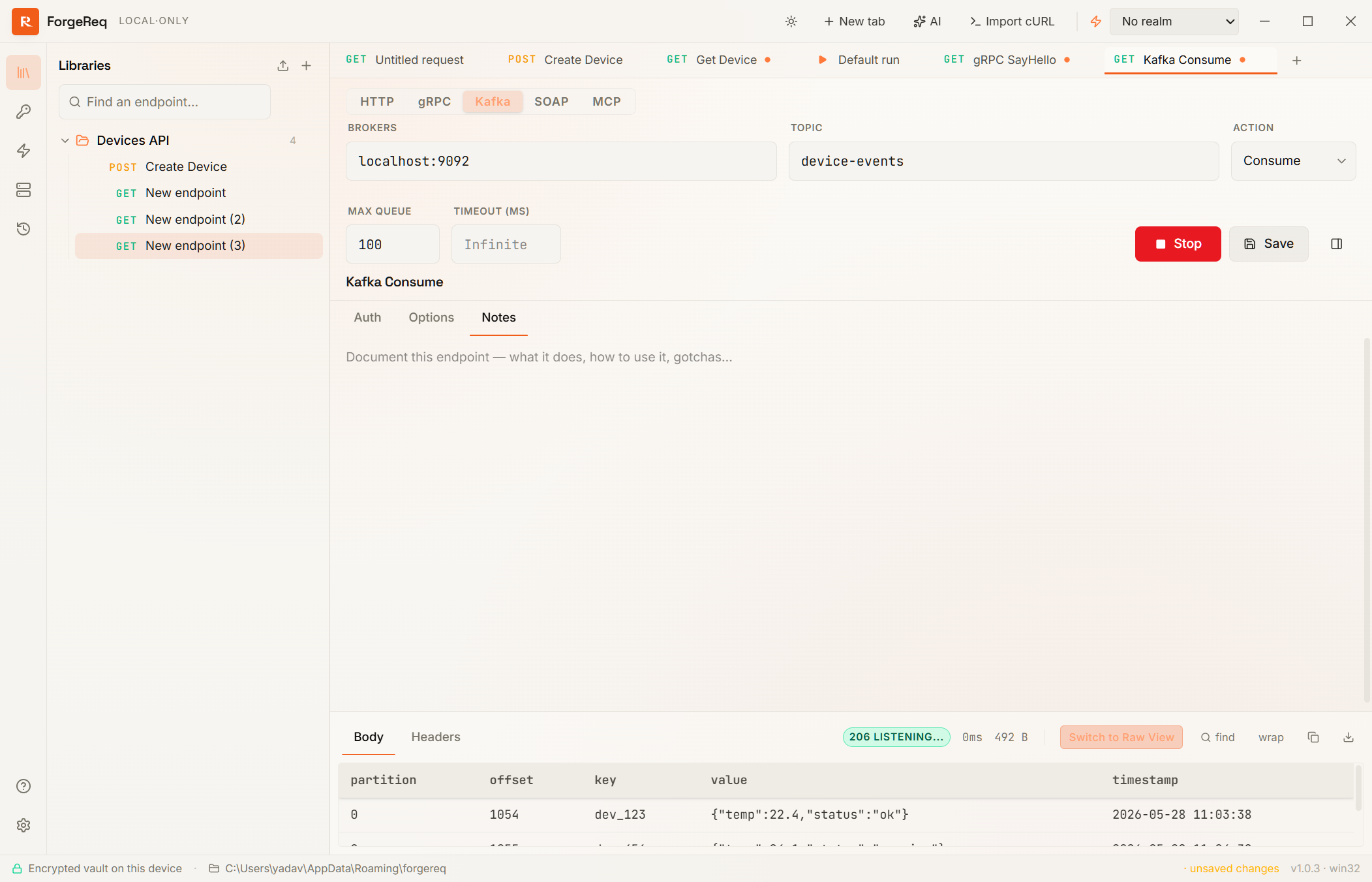The width and height of the screenshot is (1372, 882).
Task: Click the export libraries upload icon
Action: coord(282,66)
